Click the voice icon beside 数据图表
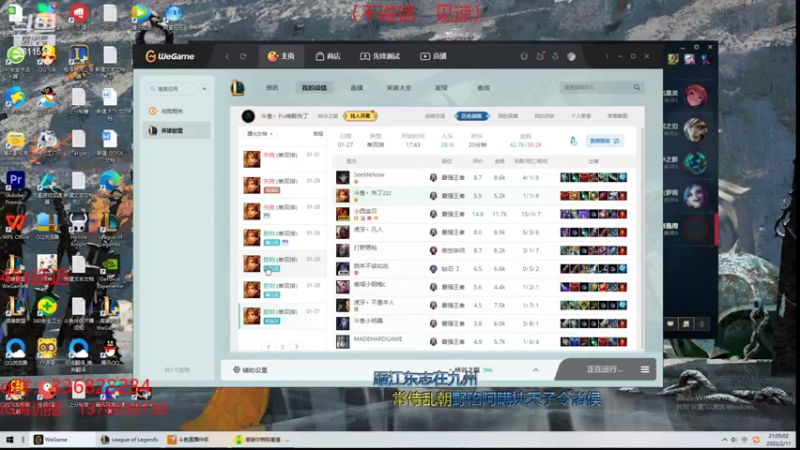800x450 pixels. click(573, 141)
